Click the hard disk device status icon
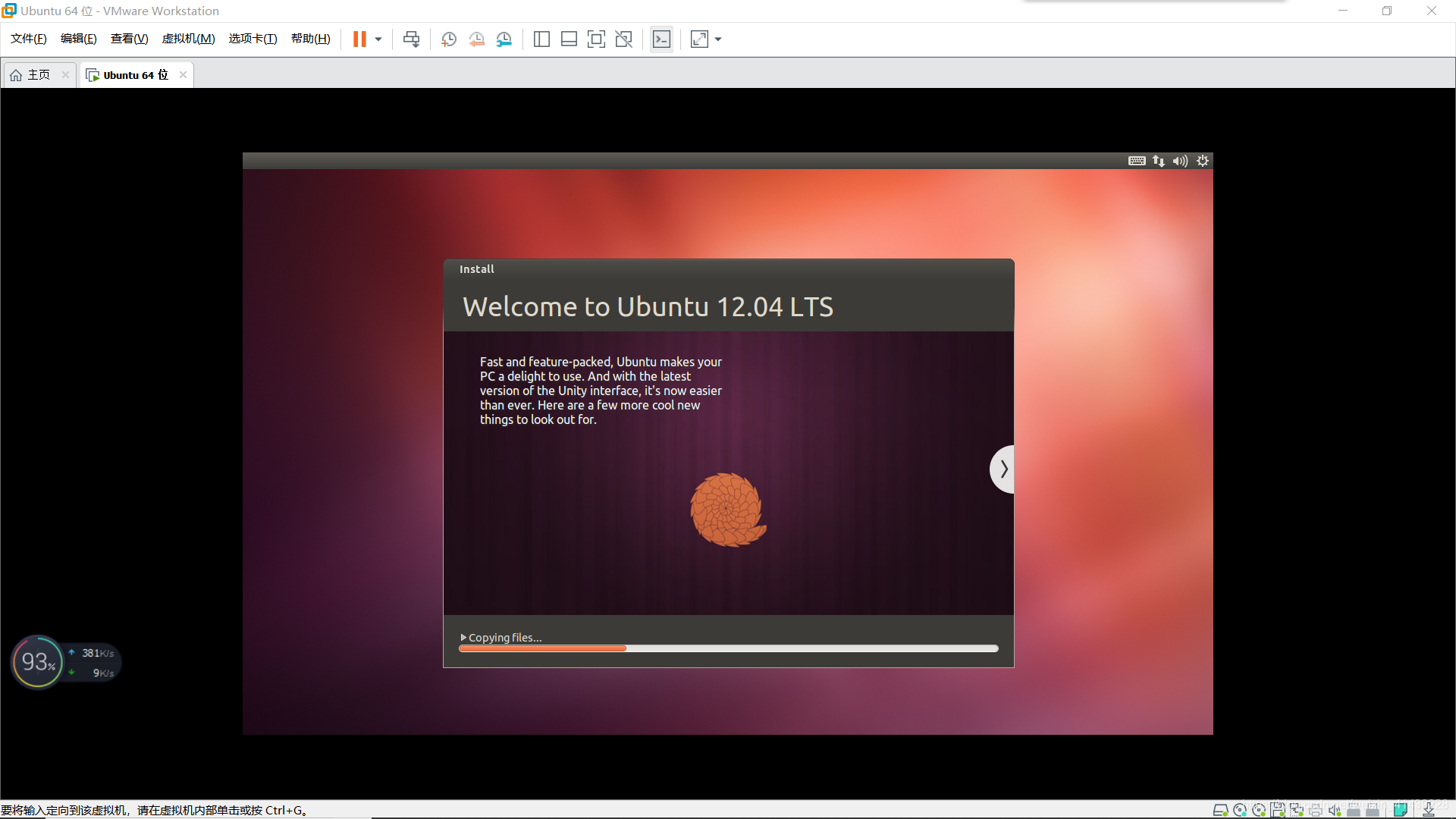This screenshot has height=819, width=1456. pos(1221,810)
